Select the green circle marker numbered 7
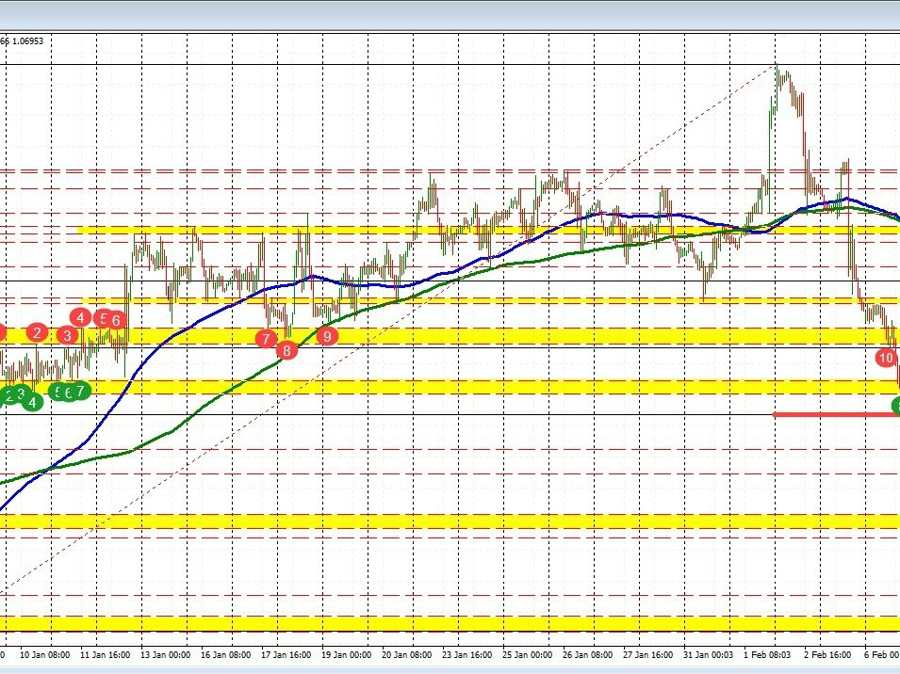 point(80,391)
